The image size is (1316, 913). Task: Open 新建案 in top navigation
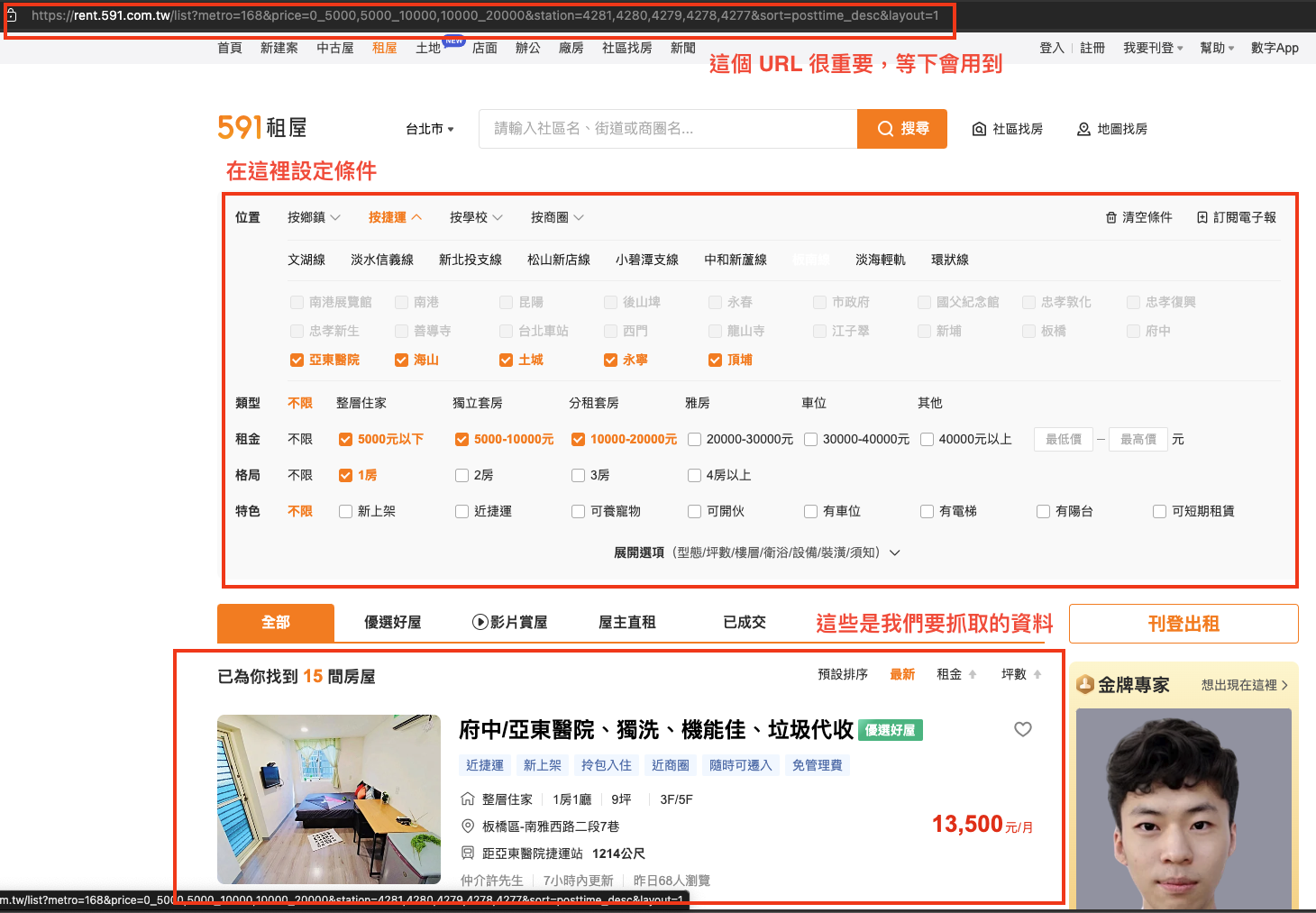pyautogui.click(x=279, y=48)
